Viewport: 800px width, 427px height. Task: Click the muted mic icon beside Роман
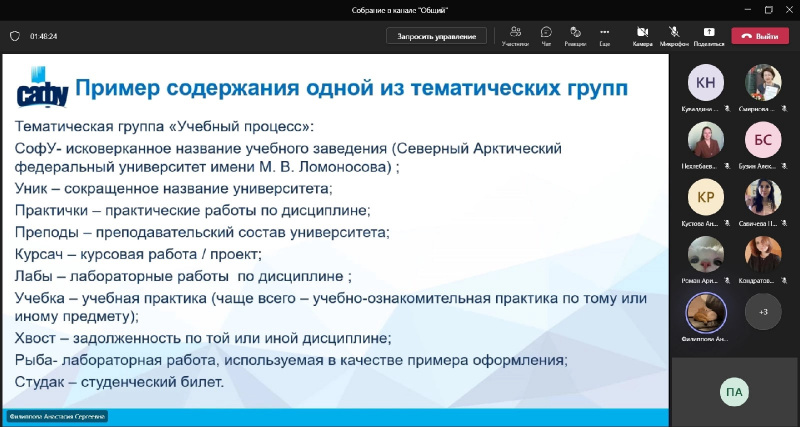click(727, 281)
